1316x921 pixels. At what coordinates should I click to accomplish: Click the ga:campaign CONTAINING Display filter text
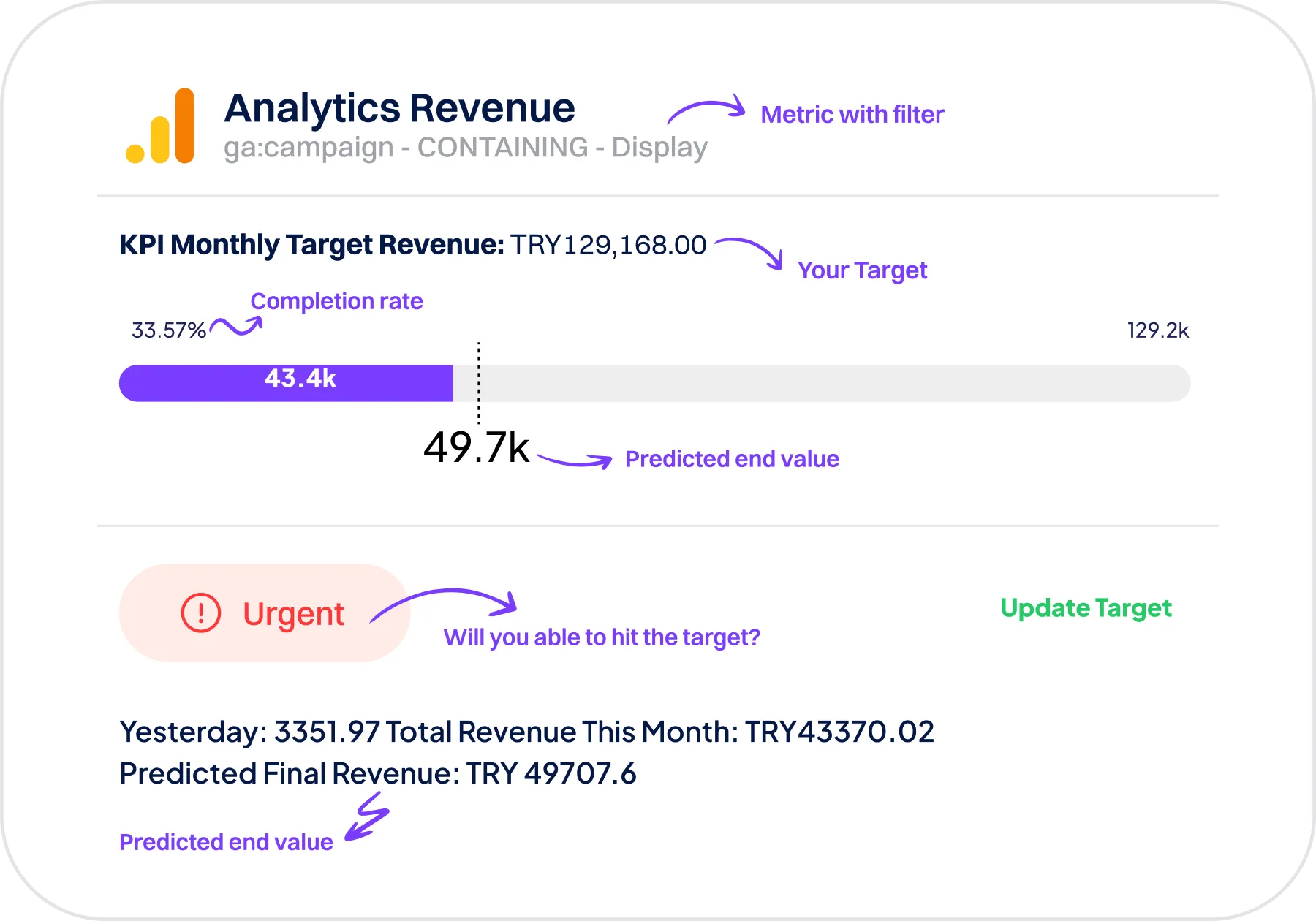point(466,148)
